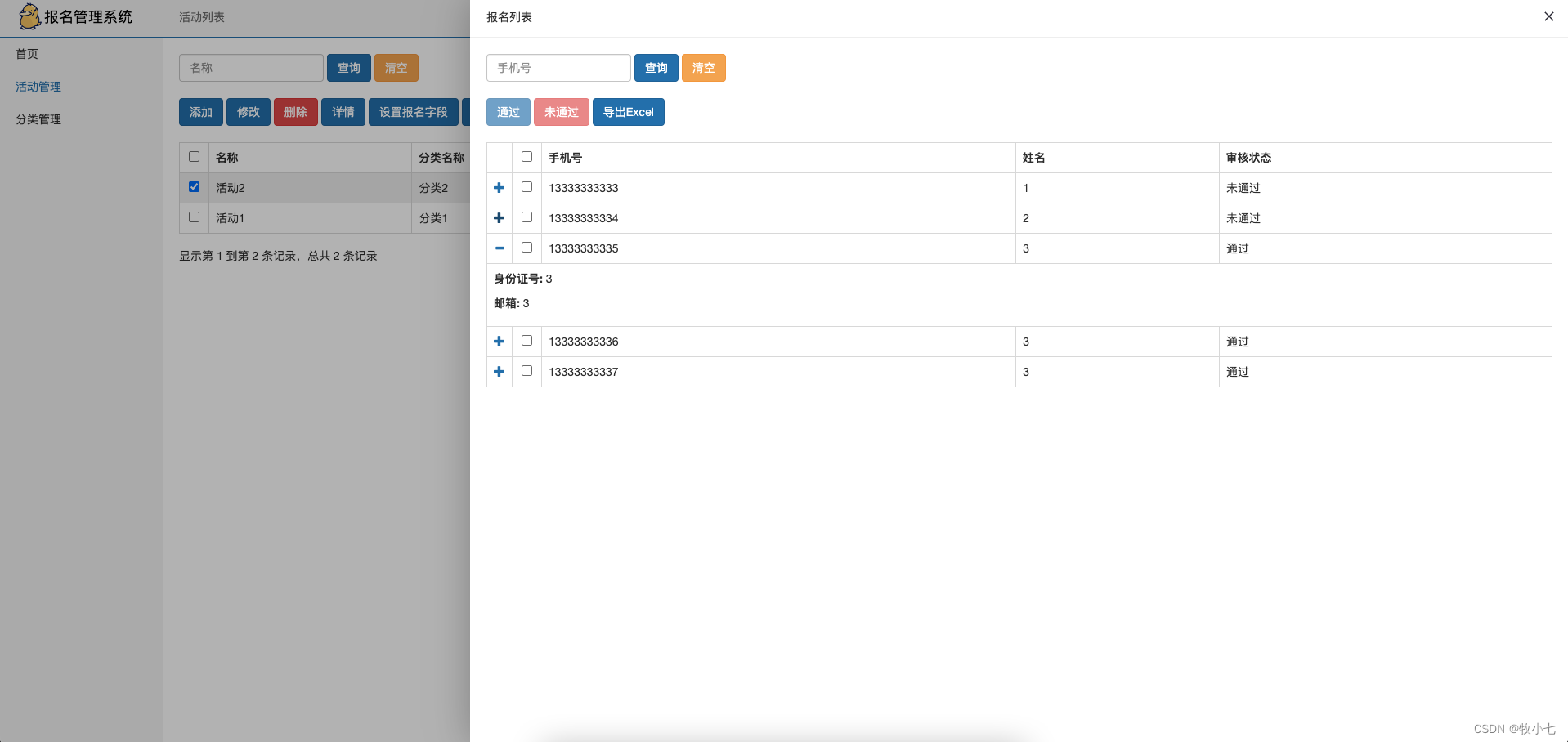Click the red 删除 button
1568x742 pixels.
296,112
